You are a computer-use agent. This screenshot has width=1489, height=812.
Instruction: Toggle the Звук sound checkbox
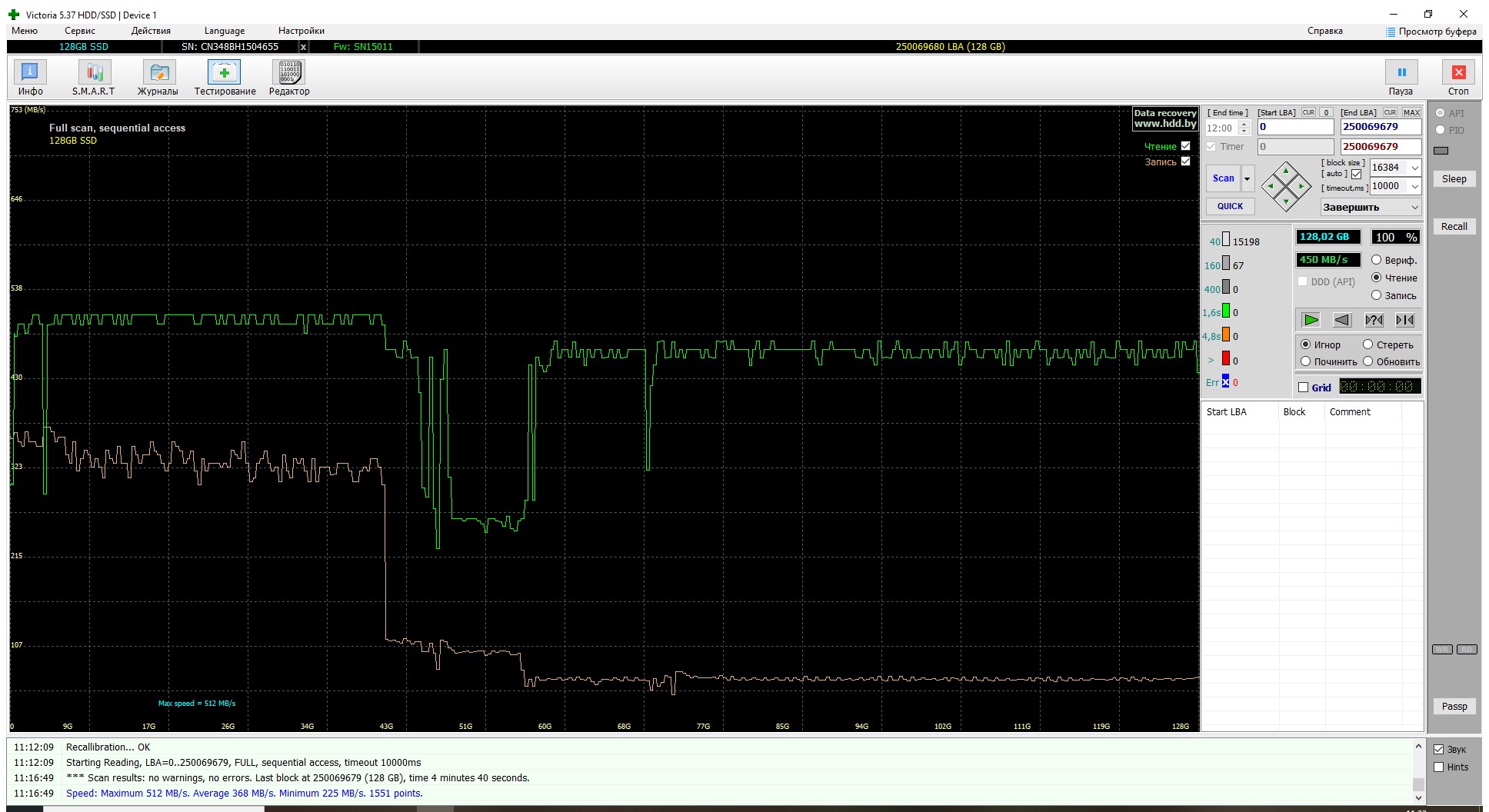[1438, 749]
